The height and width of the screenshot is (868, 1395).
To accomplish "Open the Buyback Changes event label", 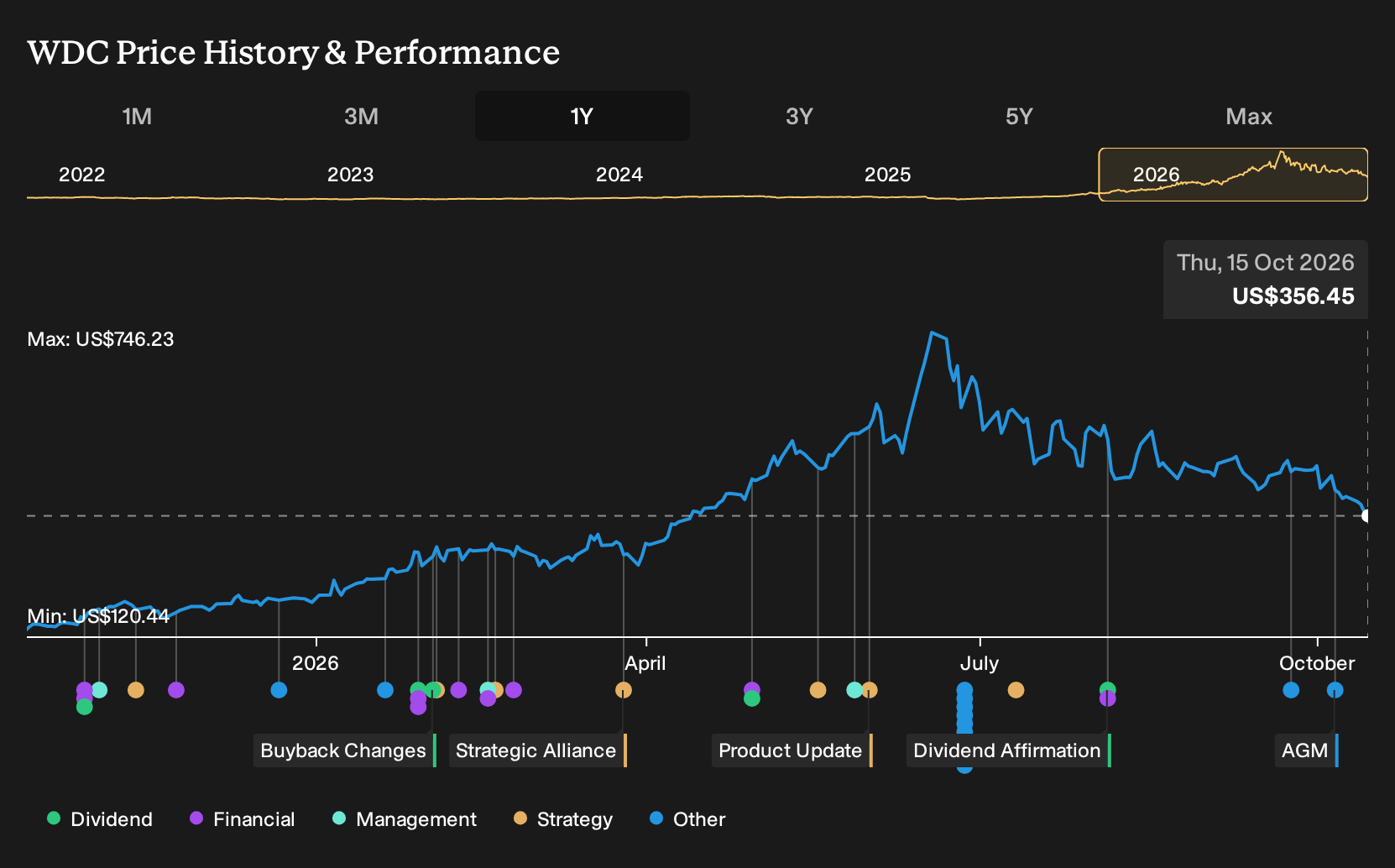I will (x=345, y=750).
